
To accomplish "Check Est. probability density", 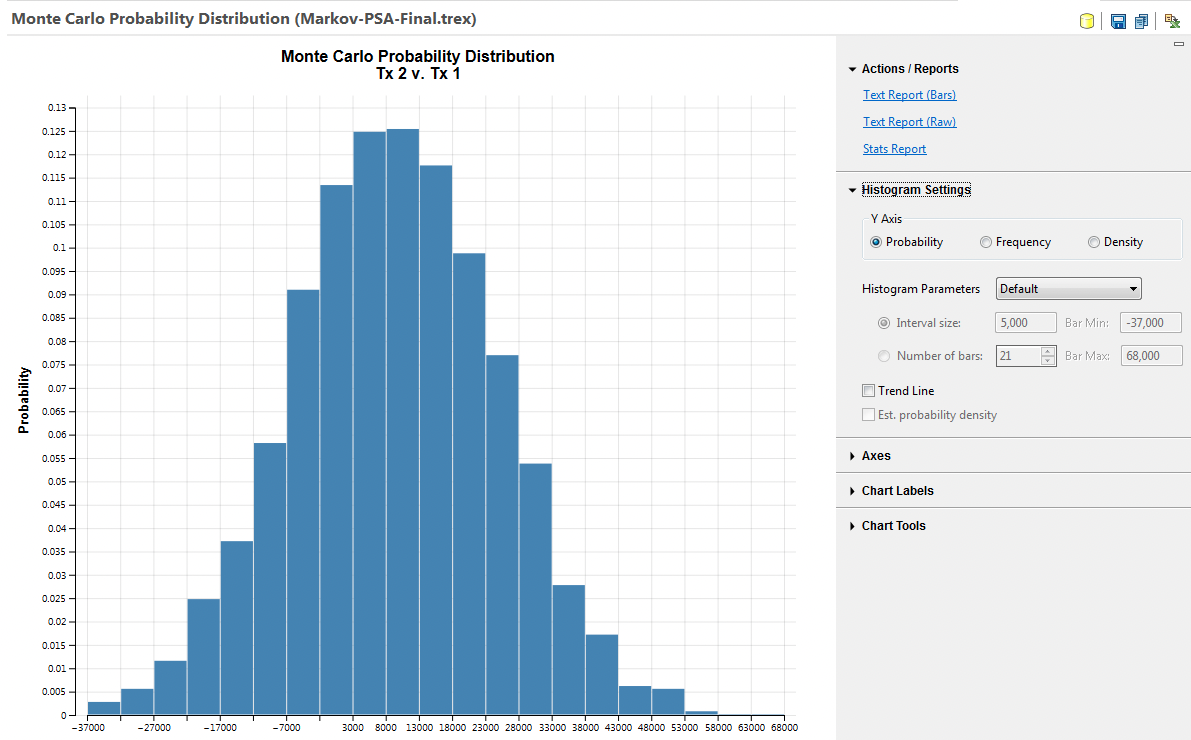I will [869, 414].
